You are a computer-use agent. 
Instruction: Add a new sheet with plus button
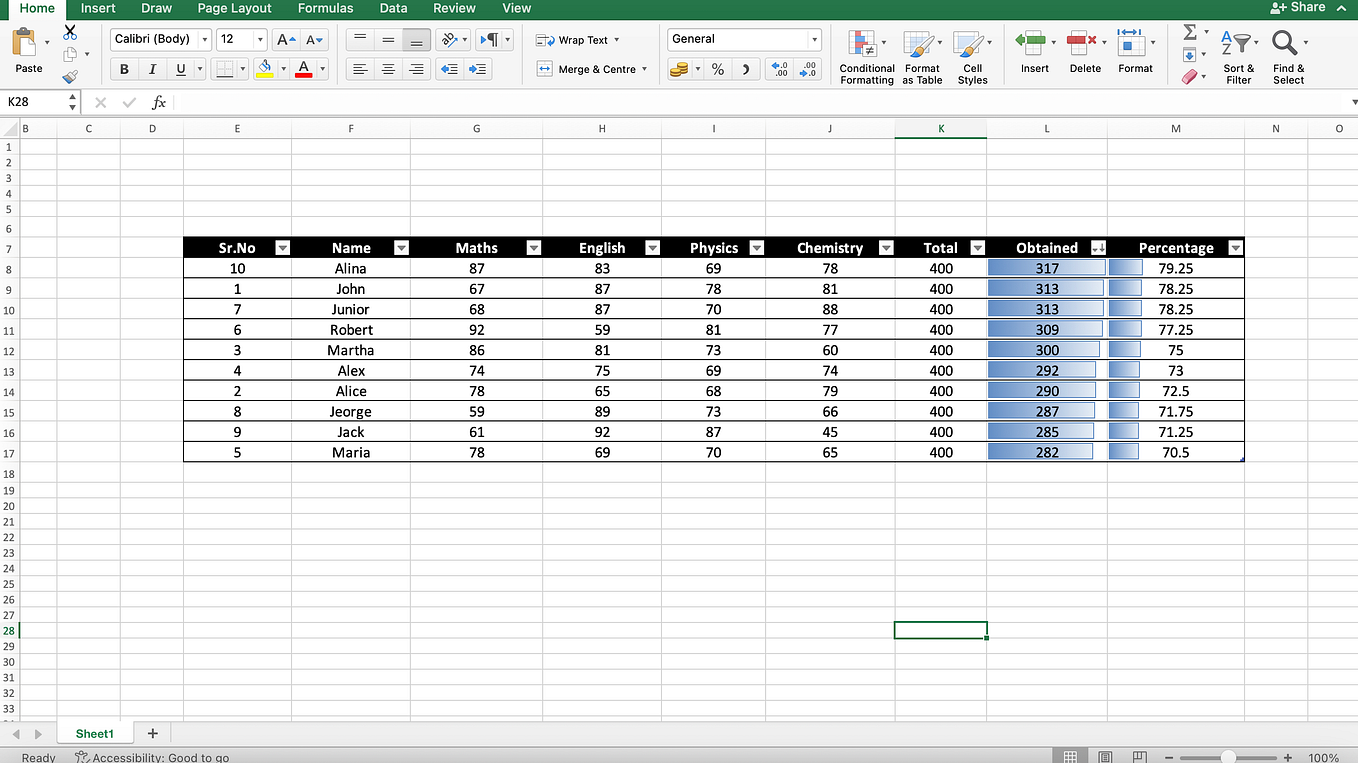pyautogui.click(x=152, y=733)
